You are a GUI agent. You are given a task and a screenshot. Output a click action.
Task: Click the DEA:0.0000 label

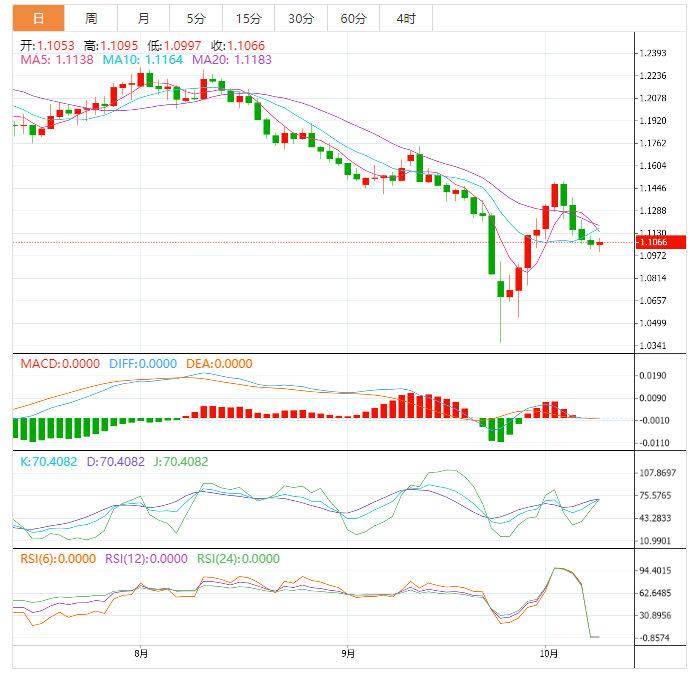tap(219, 364)
